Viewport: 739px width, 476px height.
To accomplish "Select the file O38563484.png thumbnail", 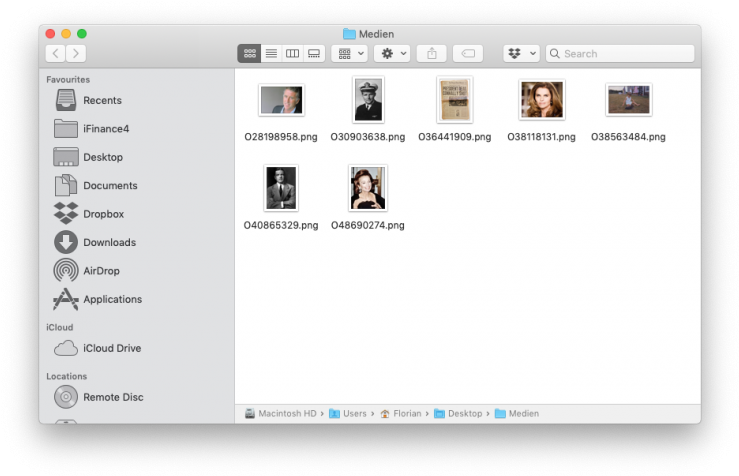I will tap(629, 100).
